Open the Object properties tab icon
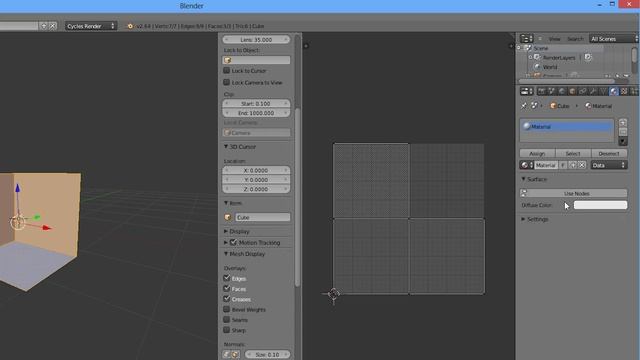 [572, 91]
